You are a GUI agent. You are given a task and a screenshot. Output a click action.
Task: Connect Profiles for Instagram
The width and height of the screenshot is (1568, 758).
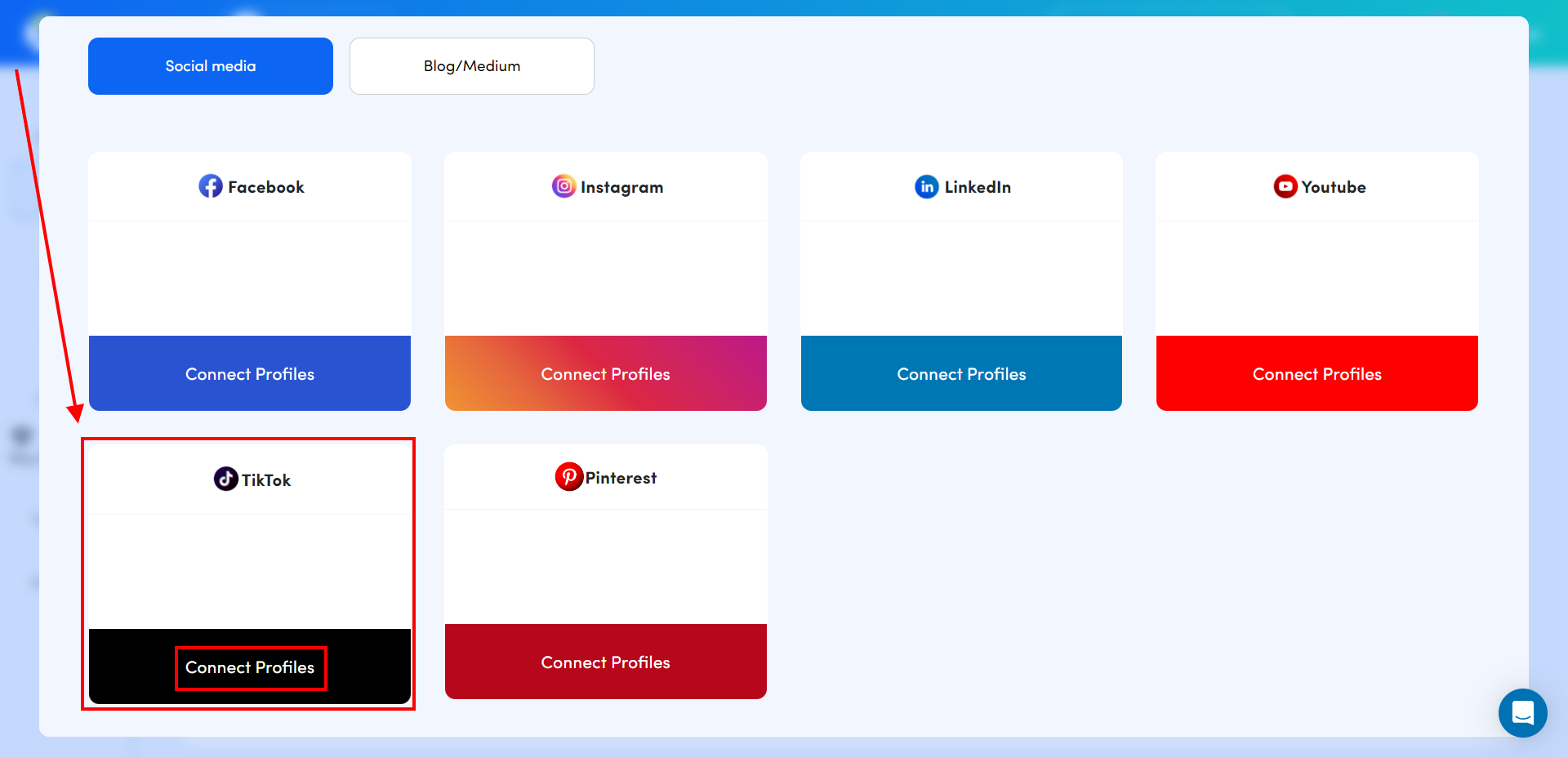click(606, 373)
